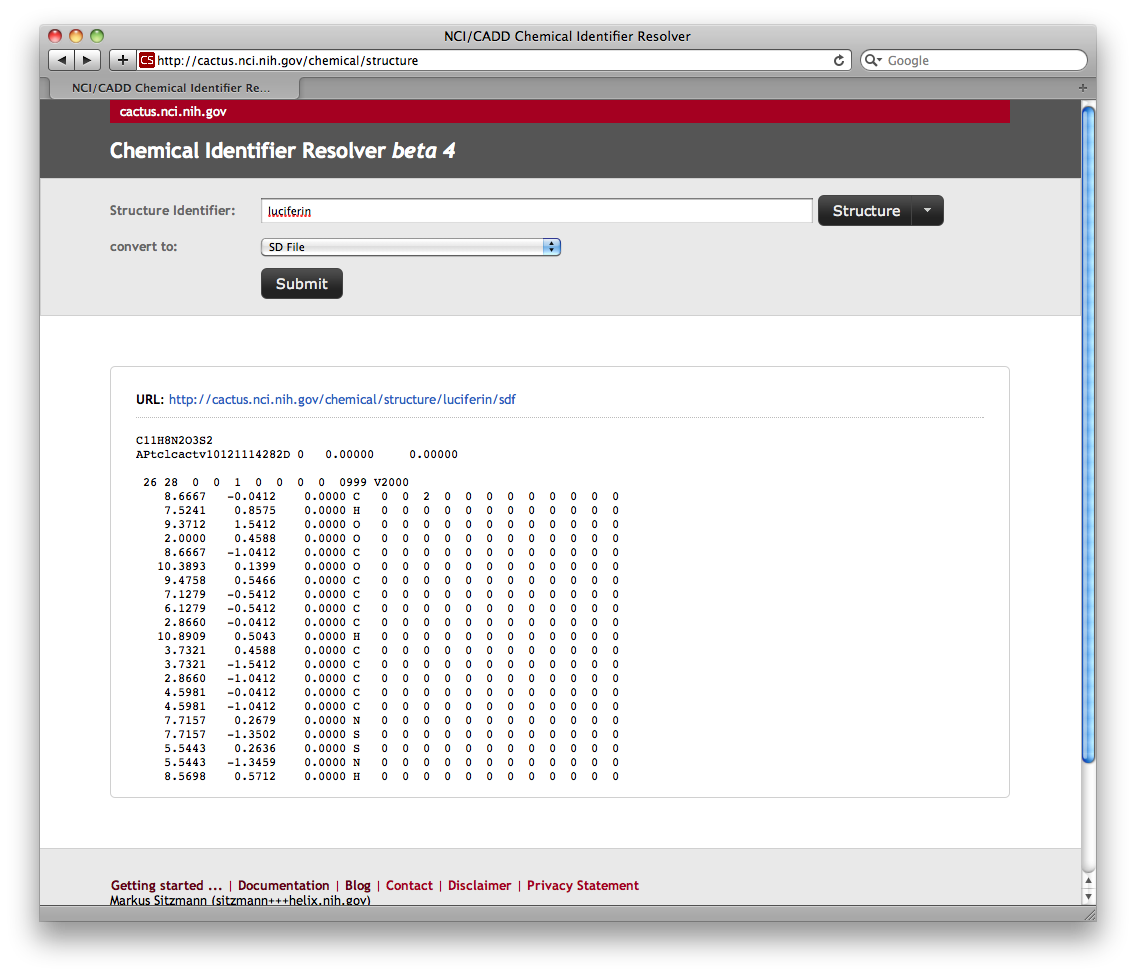Click the Markus Sitzmann contact text

pos(240,900)
